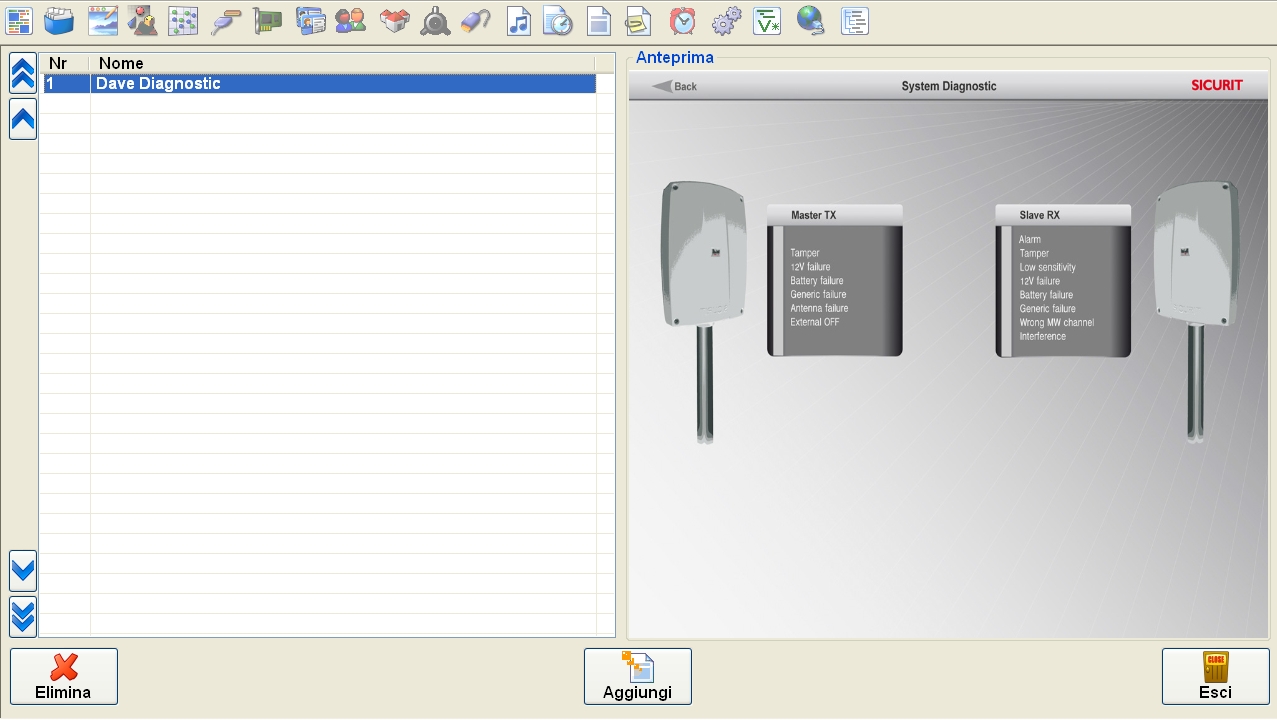The width and height of the screenshot is (1277, 720).
Task: Open the music note audio icon
Action: point(518,21)
